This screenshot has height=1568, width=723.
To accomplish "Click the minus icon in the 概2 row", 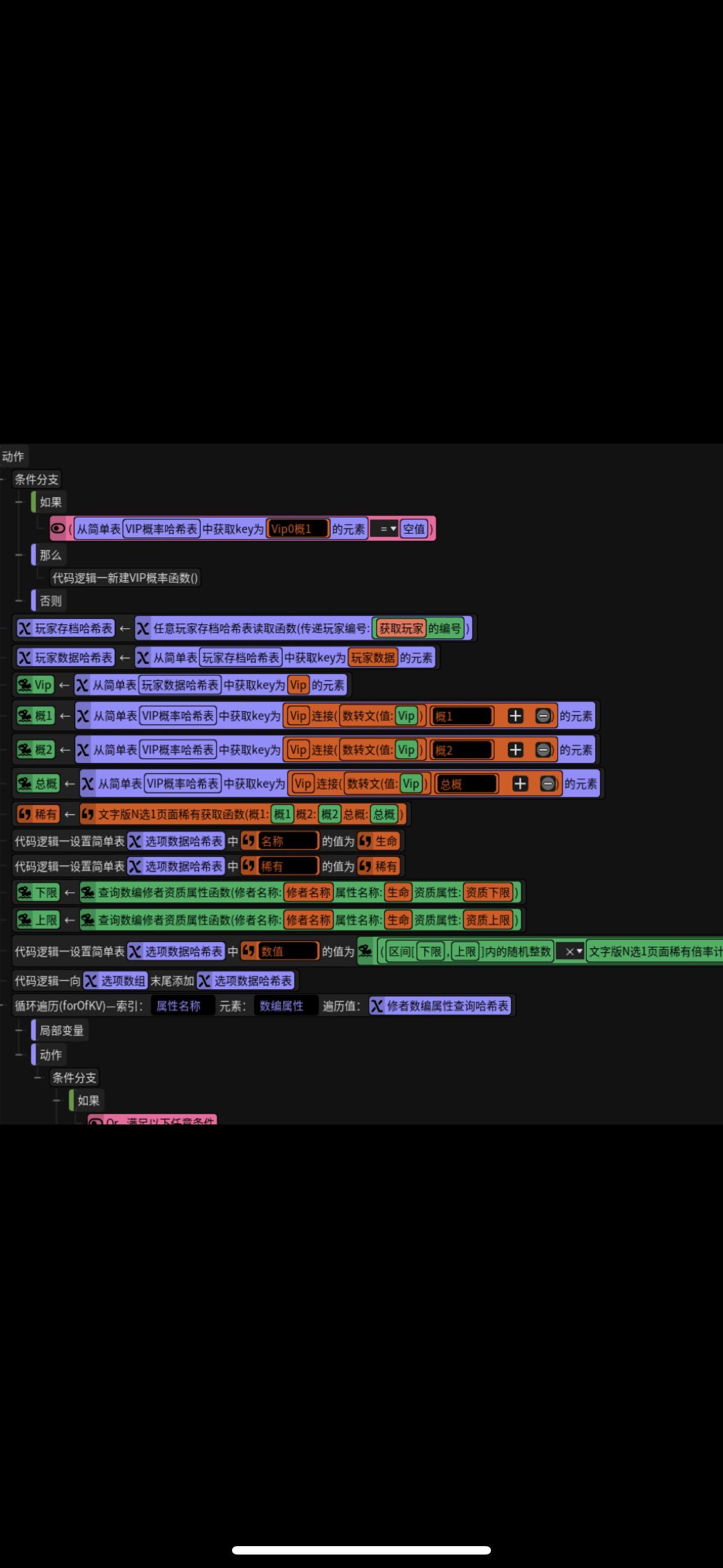I will coord(543,750).
